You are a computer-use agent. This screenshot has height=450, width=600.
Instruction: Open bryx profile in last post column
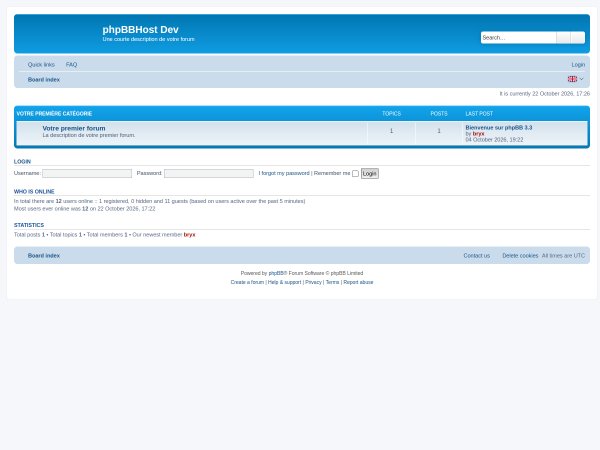pyautogui.click(x=478, y=134)
